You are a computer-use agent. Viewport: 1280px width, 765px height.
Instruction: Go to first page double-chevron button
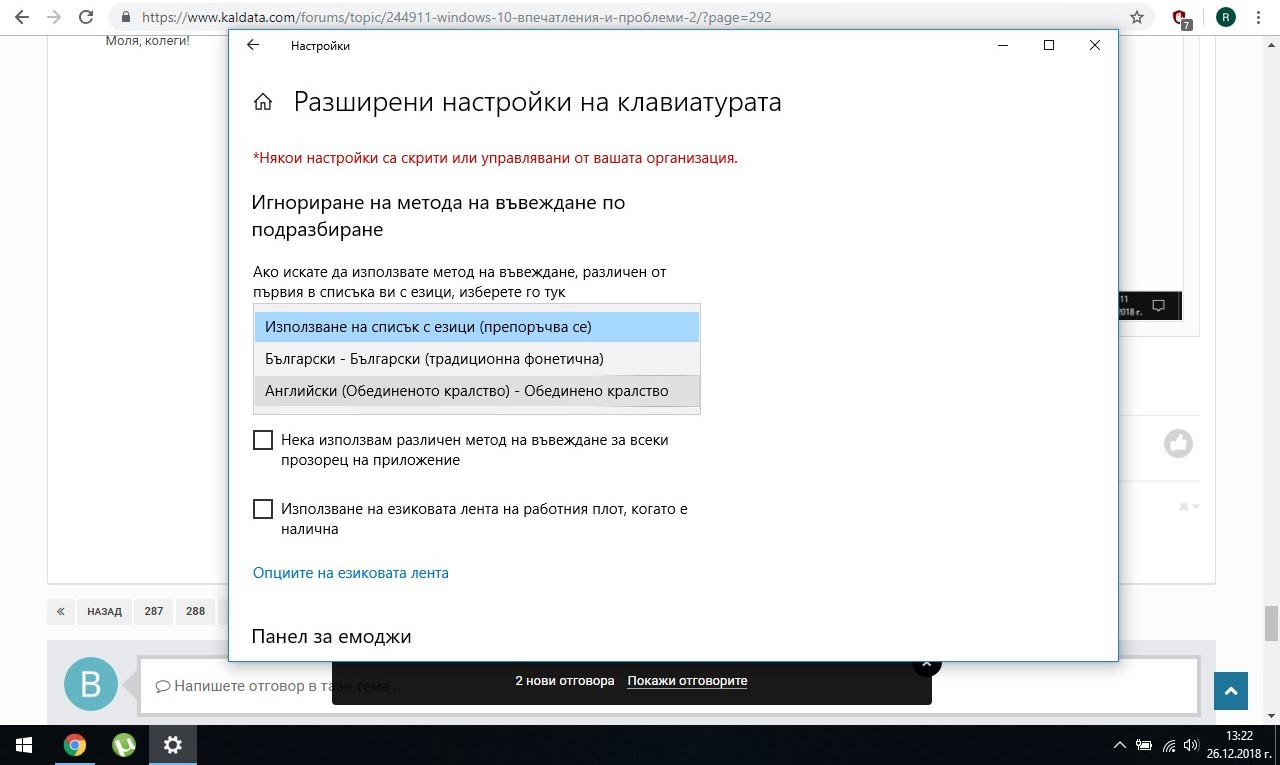coord(61,611)
